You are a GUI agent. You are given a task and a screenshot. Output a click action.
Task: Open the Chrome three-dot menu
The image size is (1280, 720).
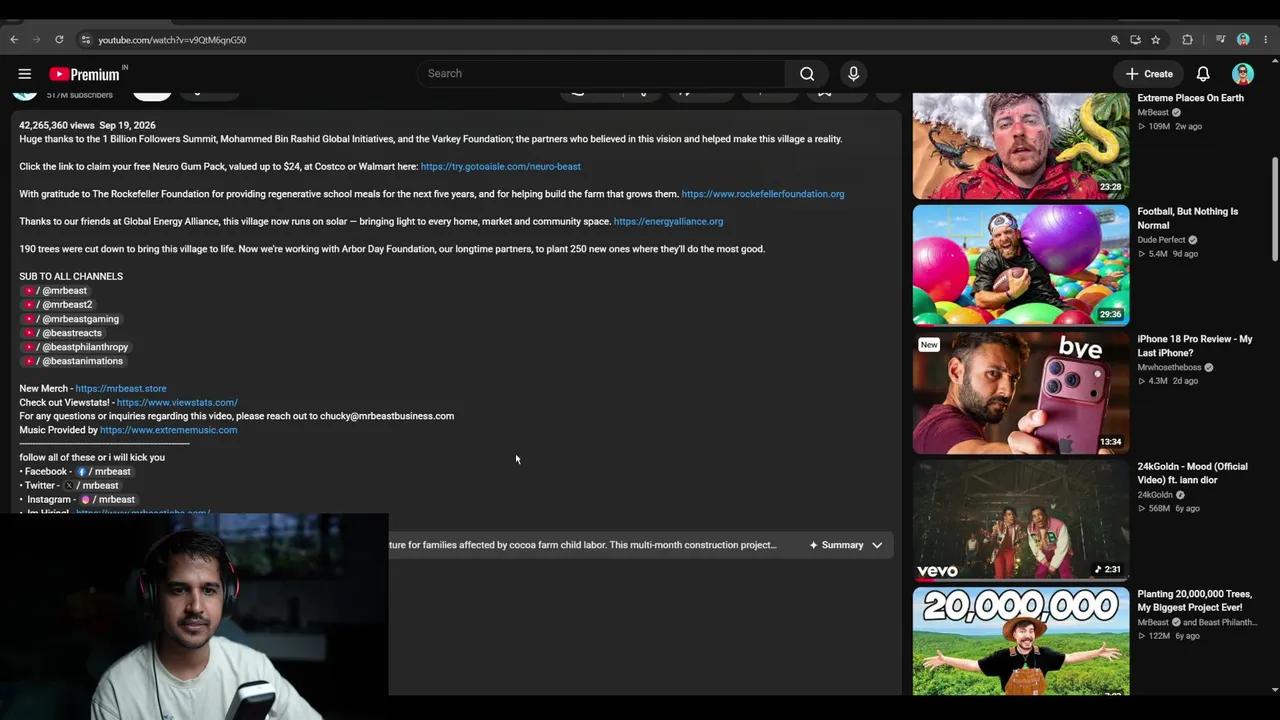1266,40
